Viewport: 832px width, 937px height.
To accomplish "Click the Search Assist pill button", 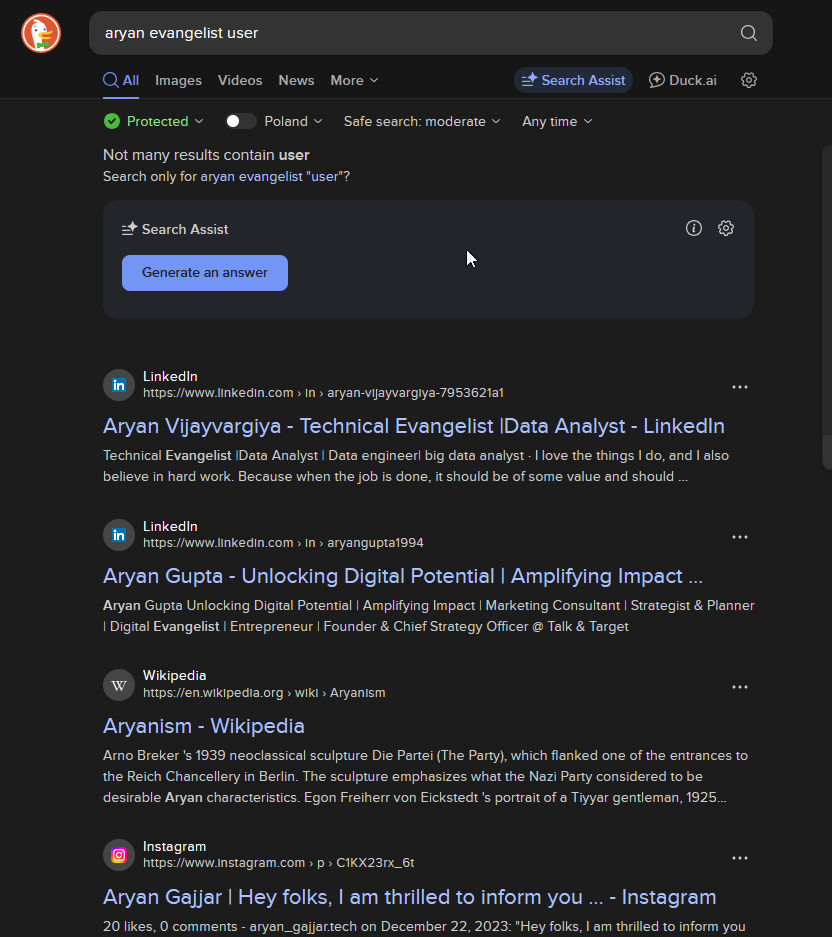I will [573, 80].
